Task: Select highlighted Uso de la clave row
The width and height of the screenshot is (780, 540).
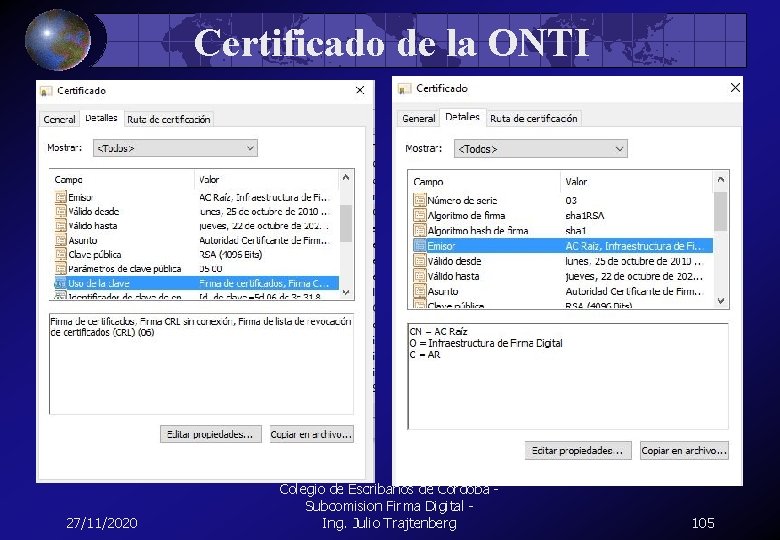Action: 196,283
